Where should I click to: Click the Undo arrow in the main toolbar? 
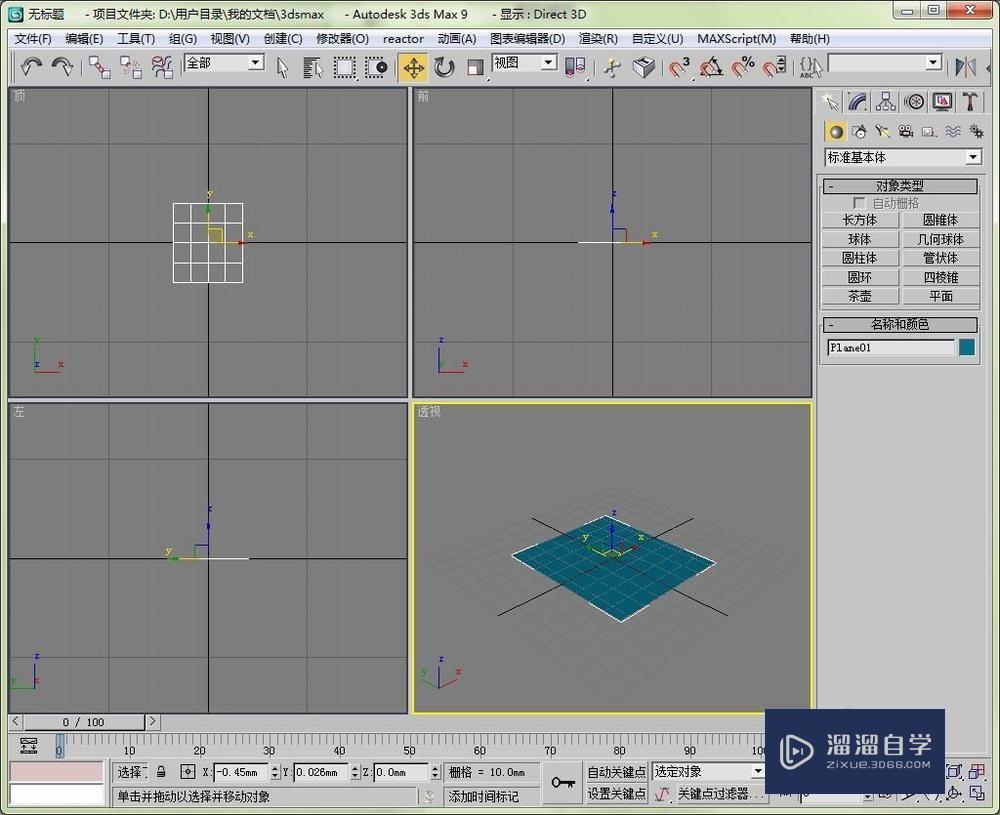31,66
